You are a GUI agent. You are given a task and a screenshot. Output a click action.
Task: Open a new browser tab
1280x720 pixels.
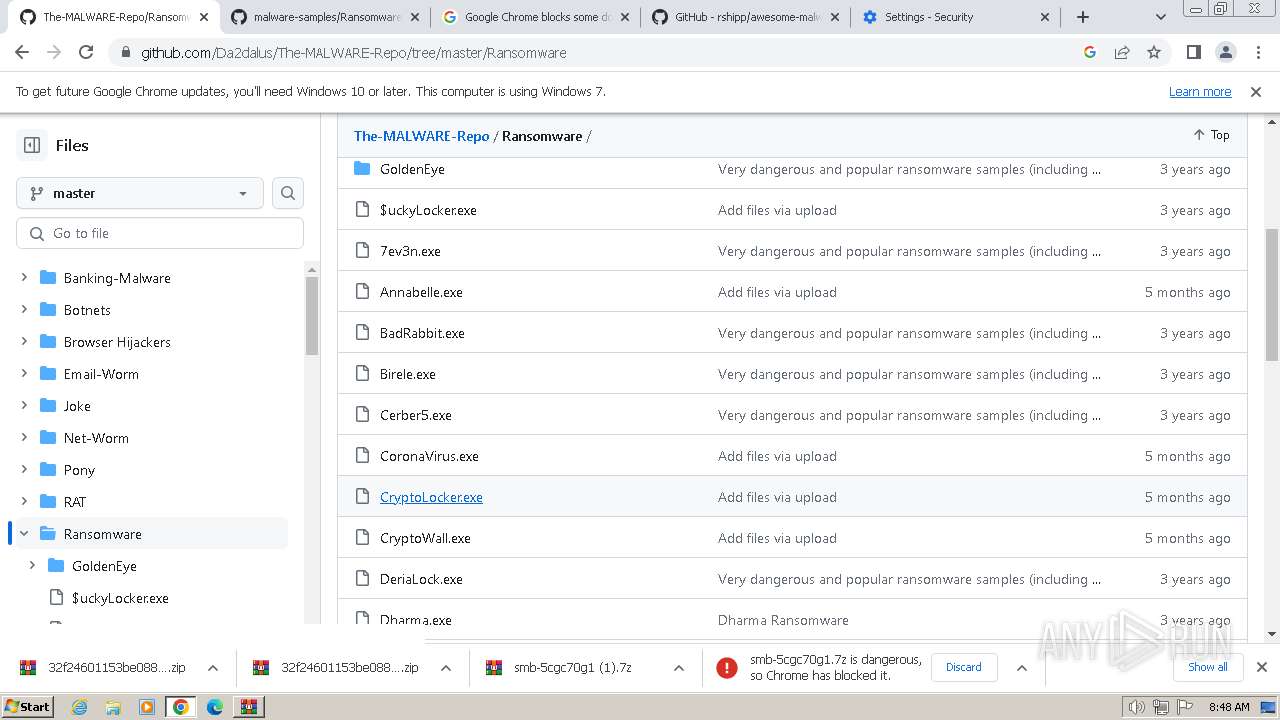click(x=1083, y=17)
